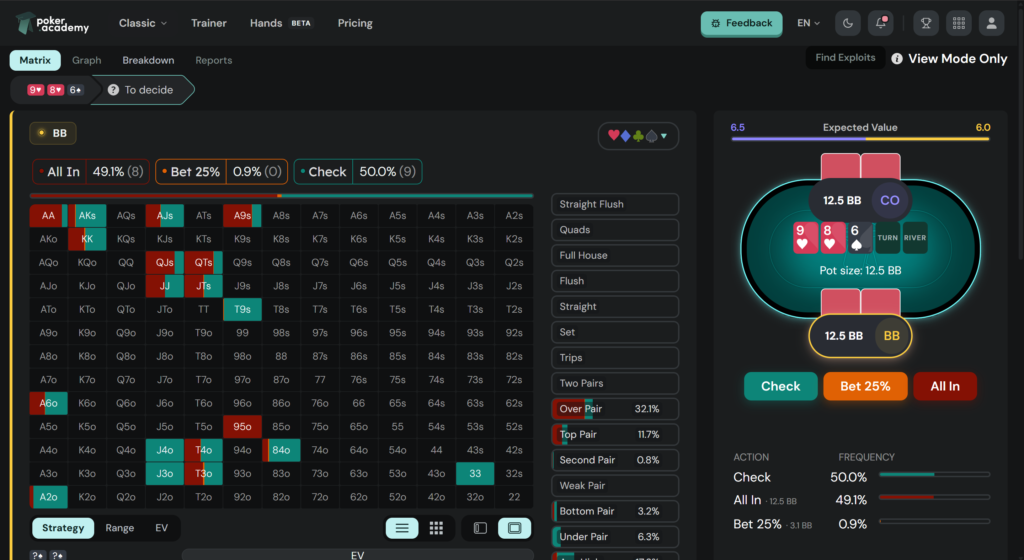The width and height of the screenshot is (1024, 560).
Task: Switch to list layout icon under matrix
Action: pyautogui.click(x=402, y=528)
